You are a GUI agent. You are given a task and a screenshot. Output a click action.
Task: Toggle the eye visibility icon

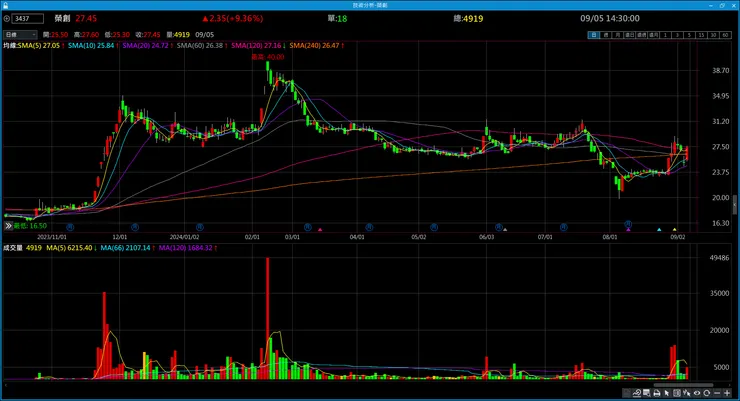tap(697, 393)
